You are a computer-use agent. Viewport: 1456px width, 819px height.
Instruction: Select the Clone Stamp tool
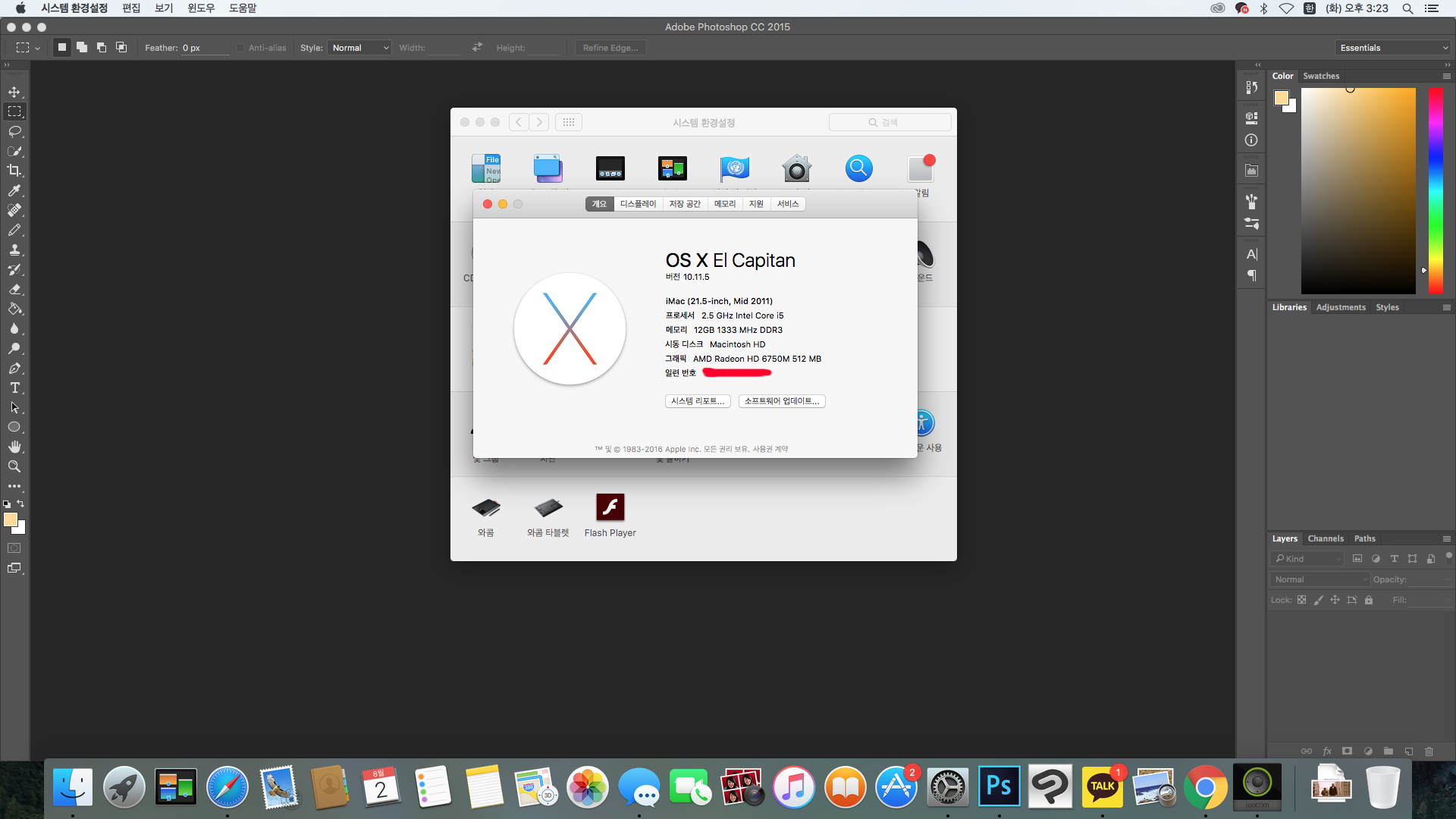pos(14,249)
